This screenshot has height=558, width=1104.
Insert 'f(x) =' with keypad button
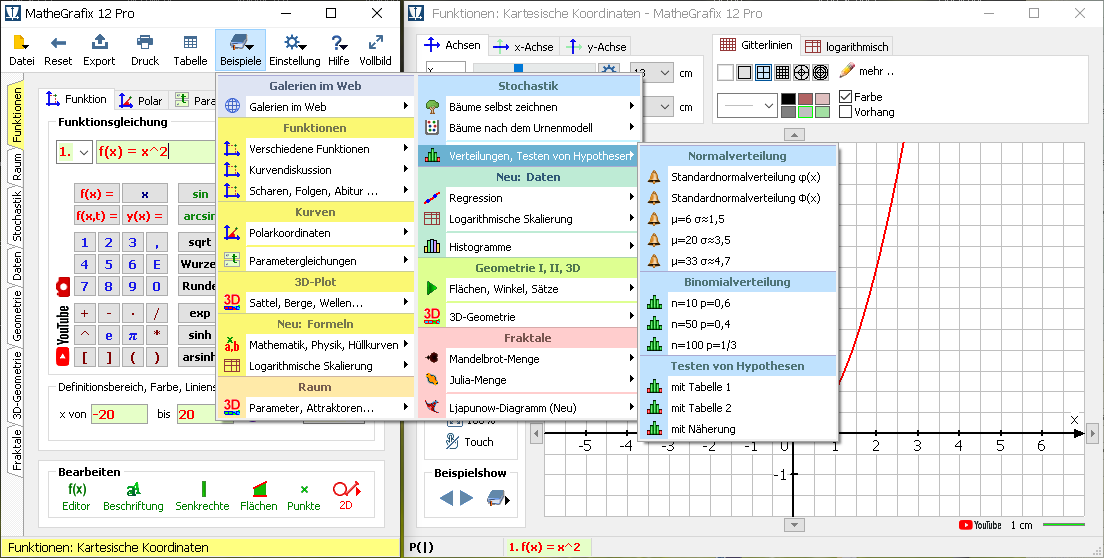pos(96,194)
